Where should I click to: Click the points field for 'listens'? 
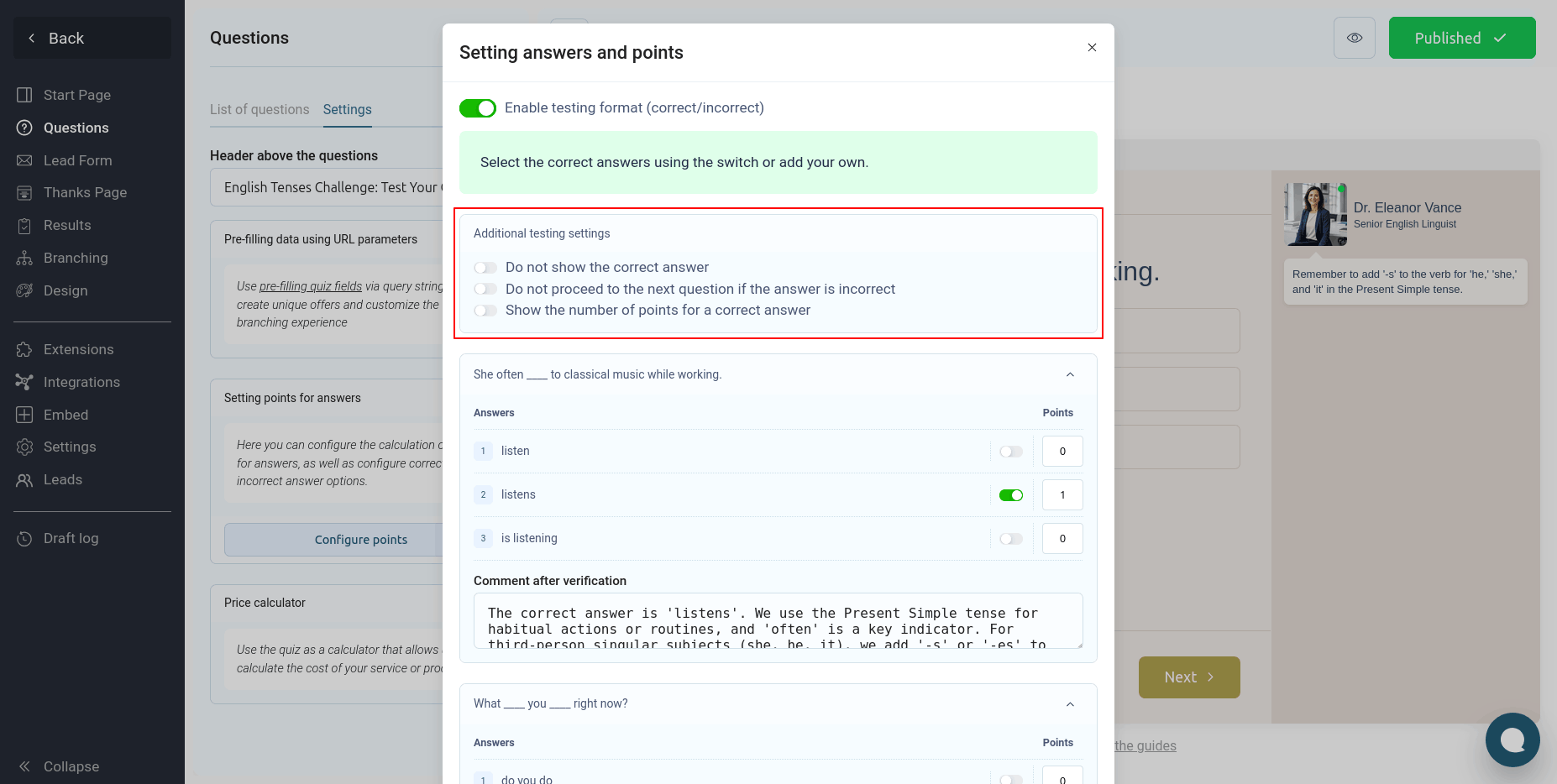(1062, 495)
